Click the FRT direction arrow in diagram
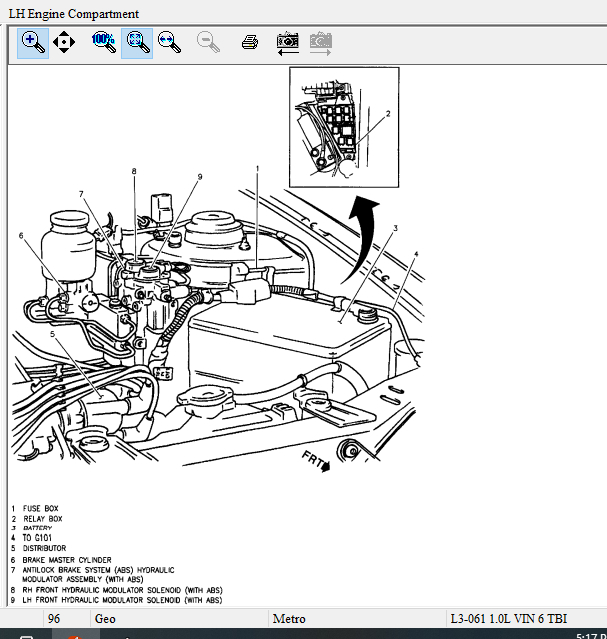 click(316, 461)
